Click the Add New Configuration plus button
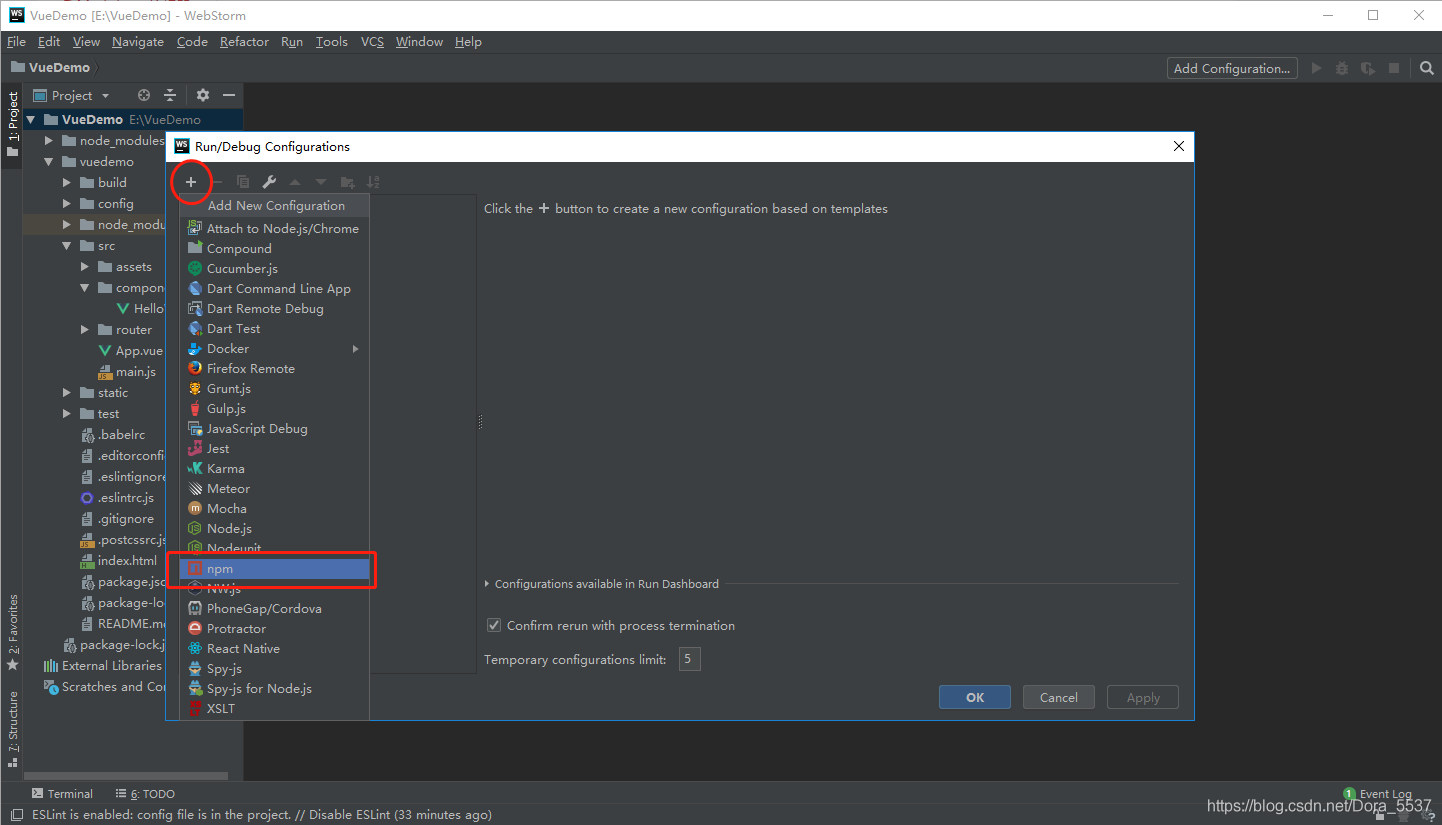 [191, 182]
